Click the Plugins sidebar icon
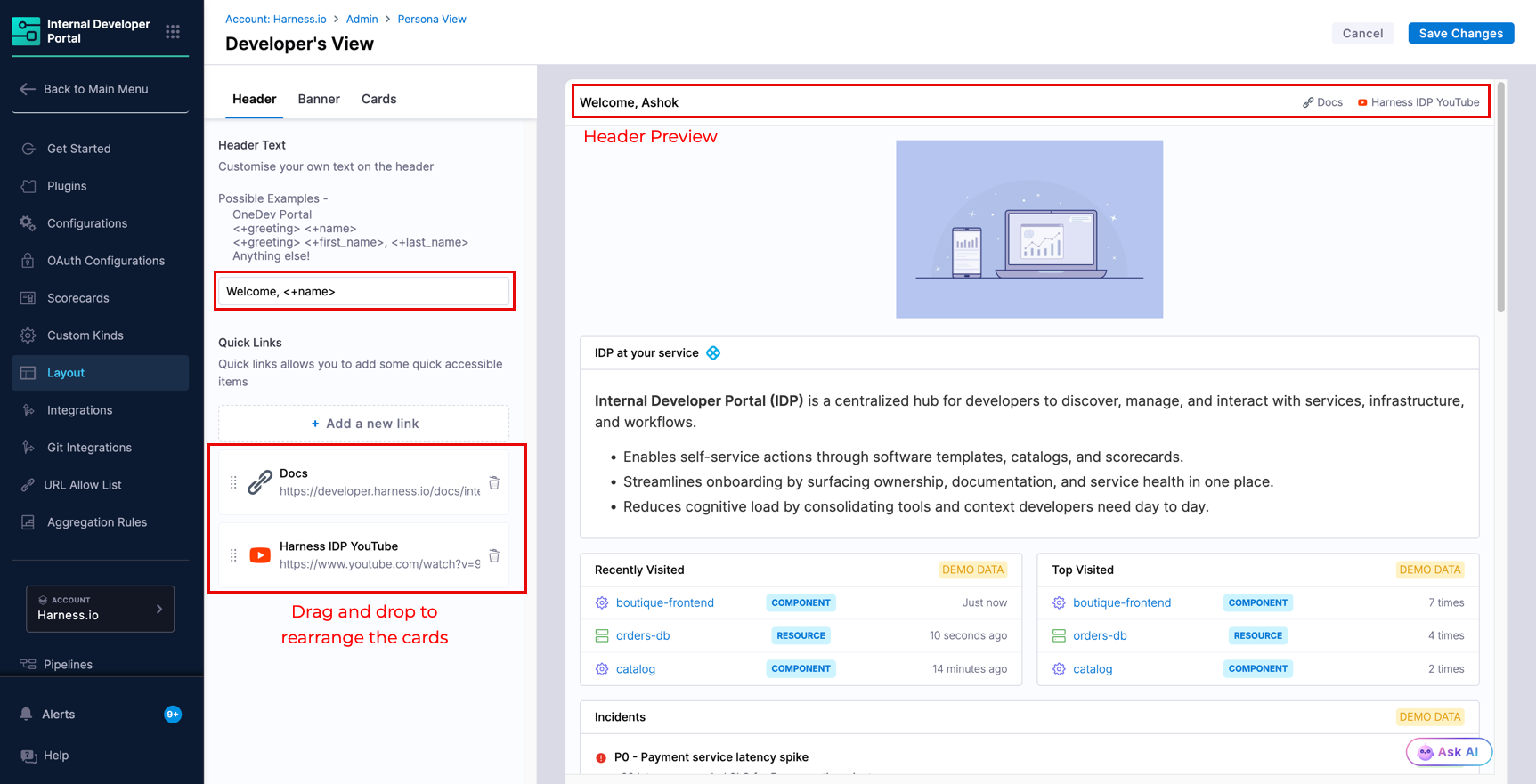Image resolution: width=1536 pixels, height=784 pixels. pos(28,186)
